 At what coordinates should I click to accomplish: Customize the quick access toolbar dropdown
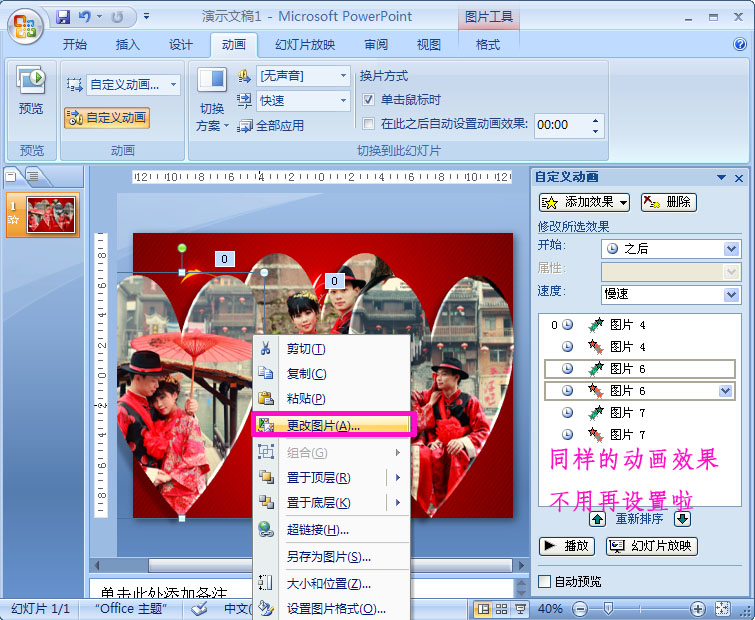pos(146,17)
